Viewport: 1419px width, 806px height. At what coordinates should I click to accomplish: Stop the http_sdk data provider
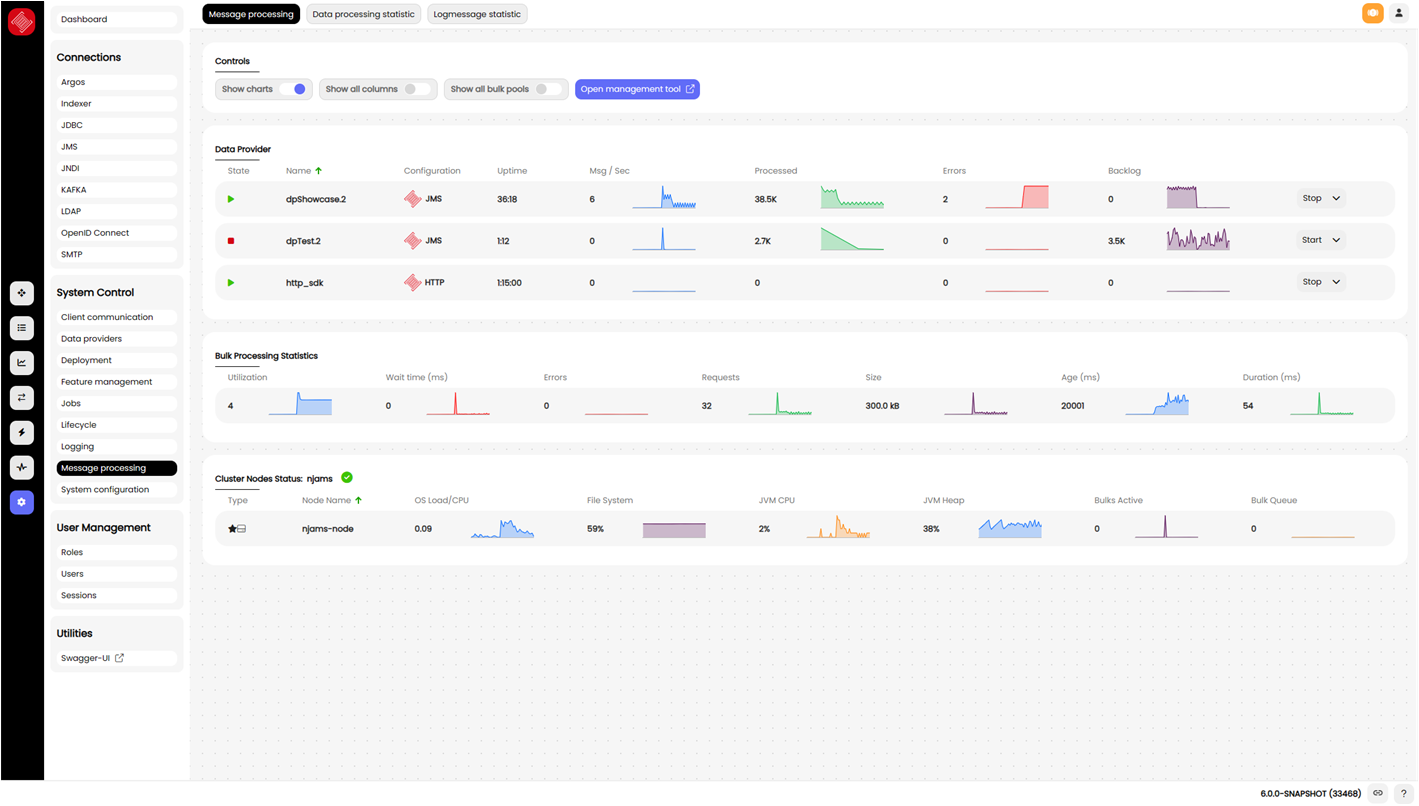coord(1312,283)
